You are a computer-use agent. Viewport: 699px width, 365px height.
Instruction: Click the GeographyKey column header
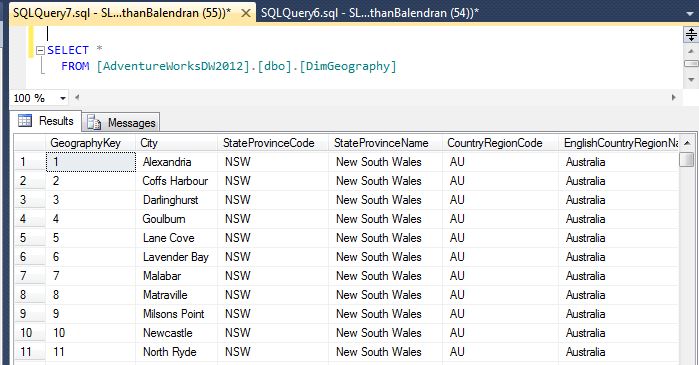tap(90, 143)
